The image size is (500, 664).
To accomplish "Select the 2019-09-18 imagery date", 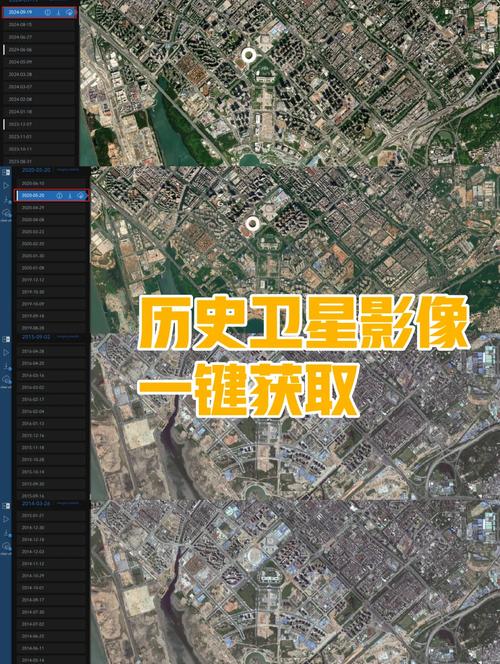I will (x=52, y=316).
